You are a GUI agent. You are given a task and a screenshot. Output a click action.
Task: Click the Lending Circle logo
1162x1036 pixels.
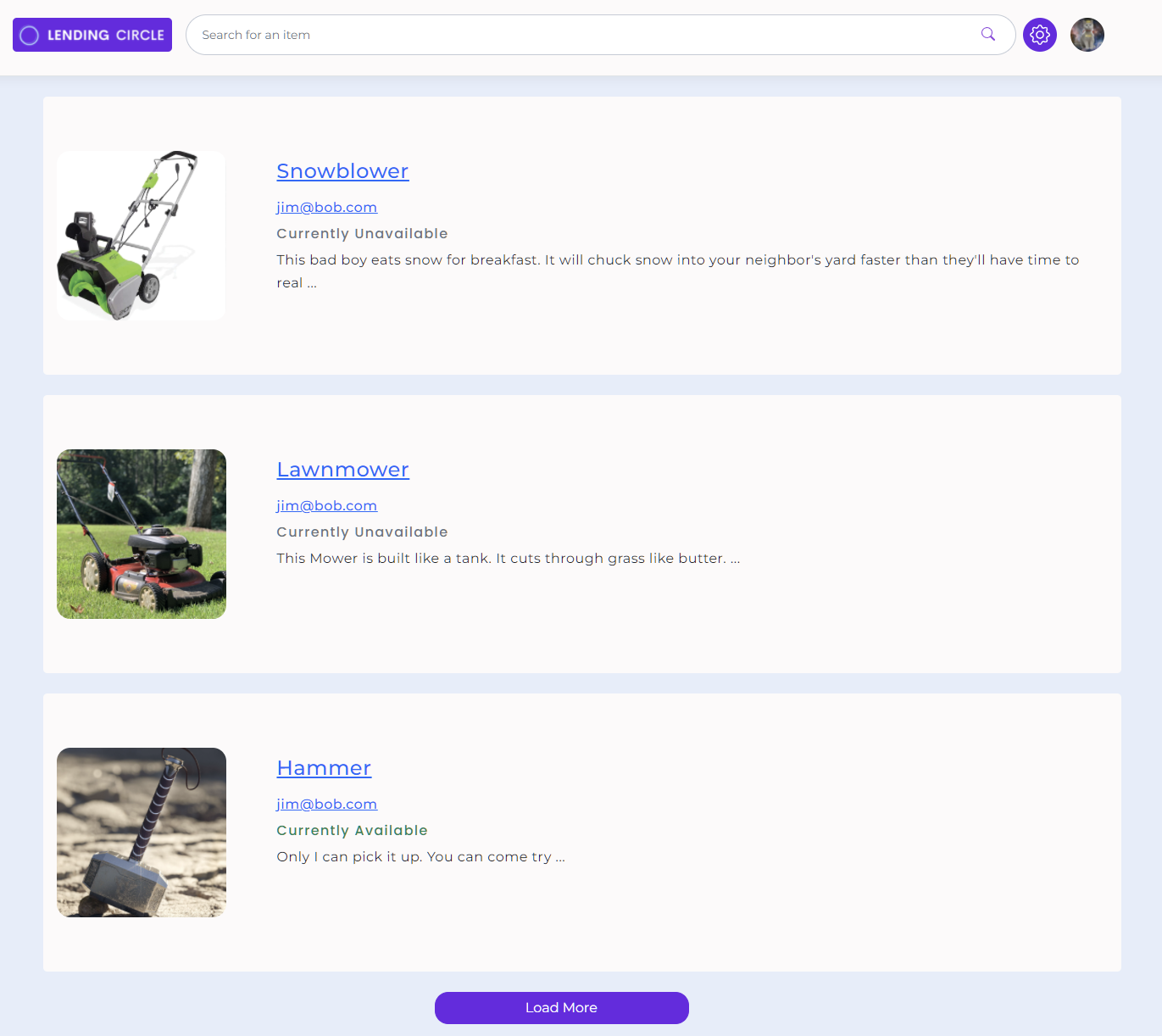(x=92, y=35)
